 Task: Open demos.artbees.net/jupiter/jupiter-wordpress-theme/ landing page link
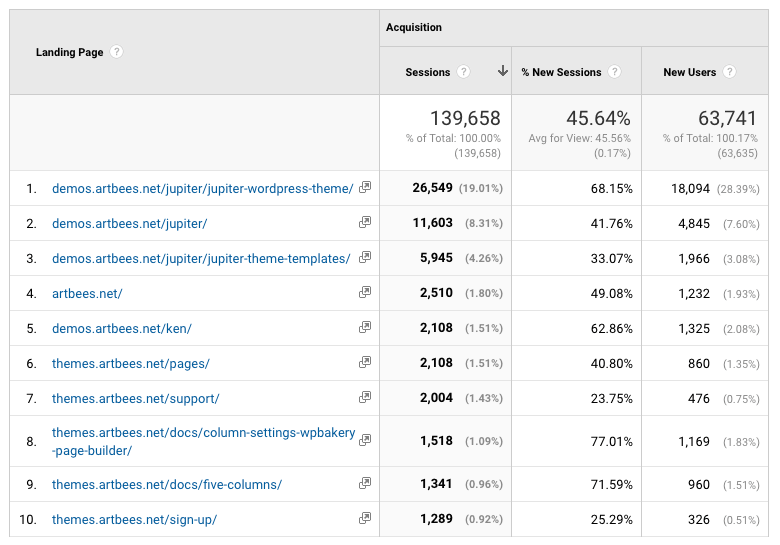(x=202, y=189)
